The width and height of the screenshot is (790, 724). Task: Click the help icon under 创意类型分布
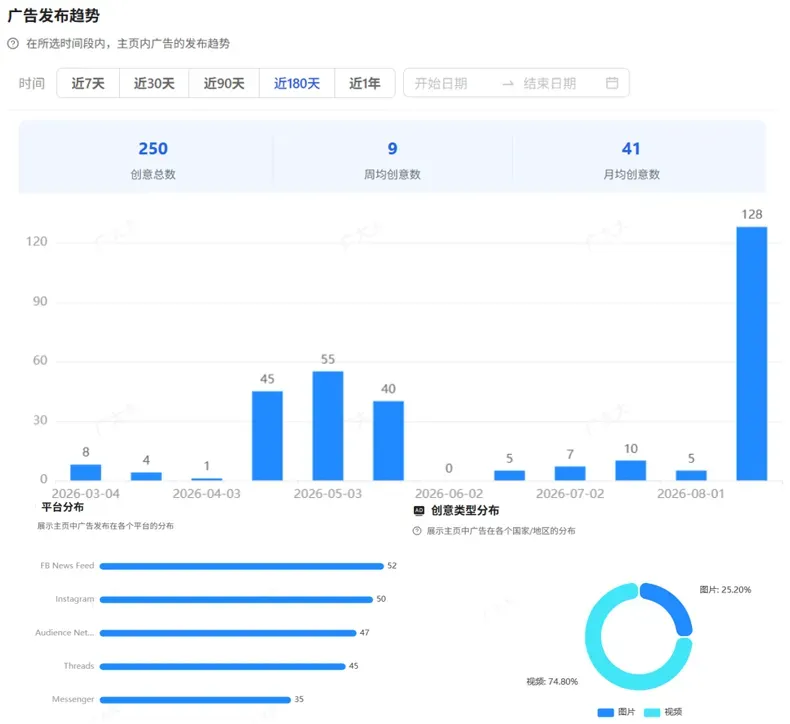click(x=417, y=531)
